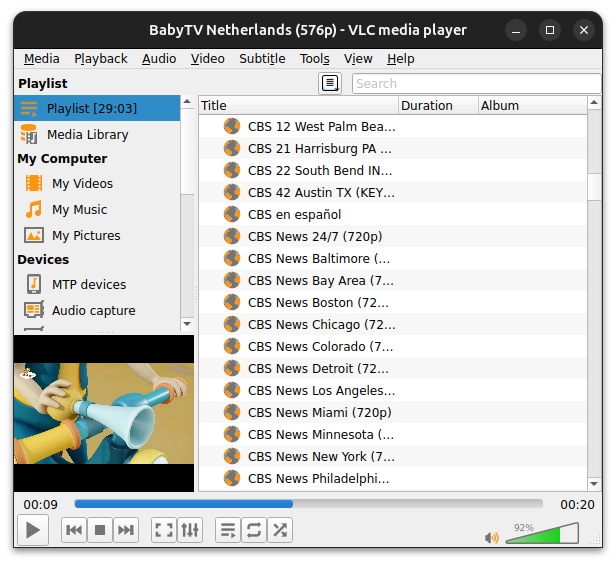Select CBS News Detroit item

[x=393, y=368]
